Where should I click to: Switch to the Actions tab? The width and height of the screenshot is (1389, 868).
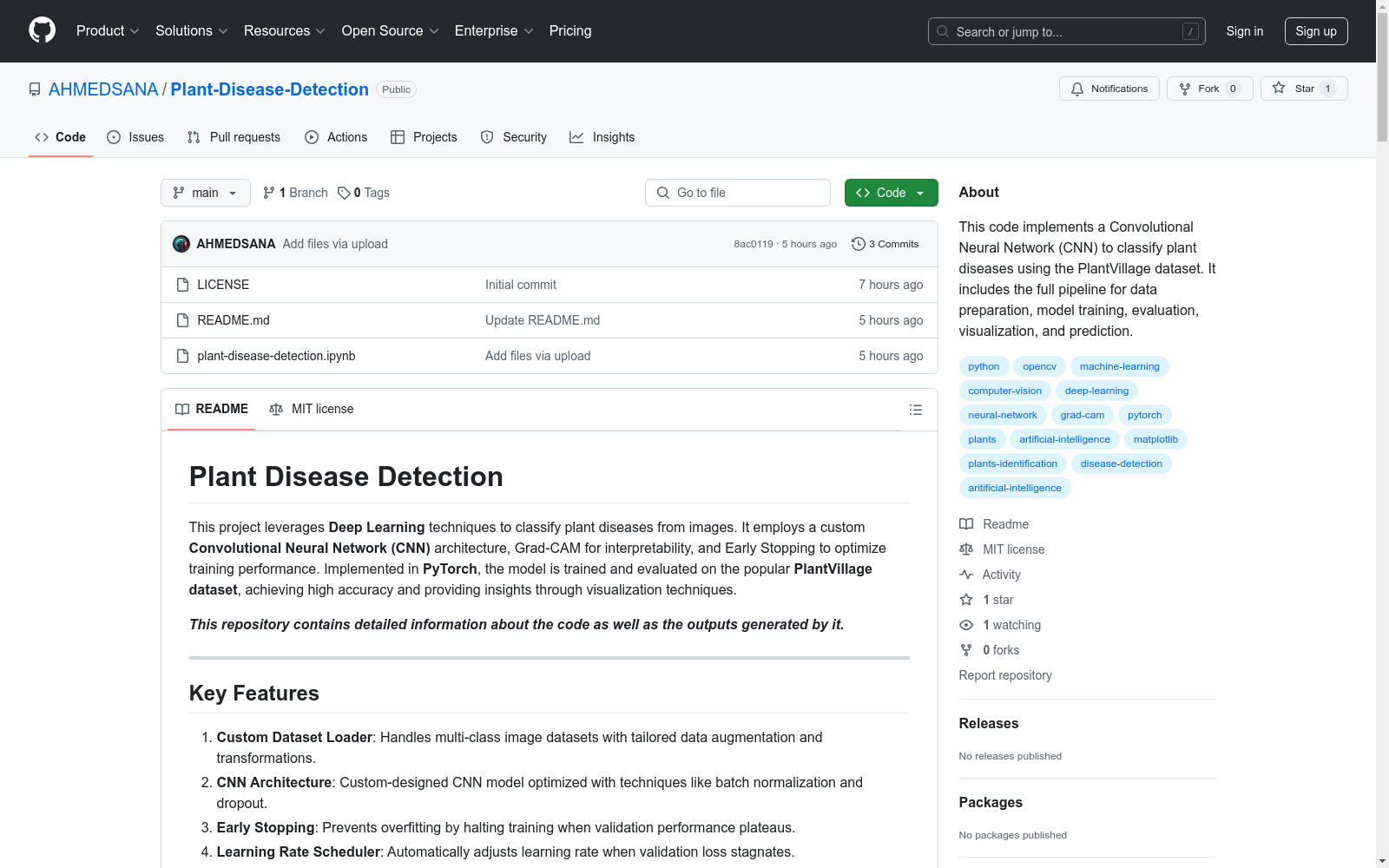tap(336, 137)
